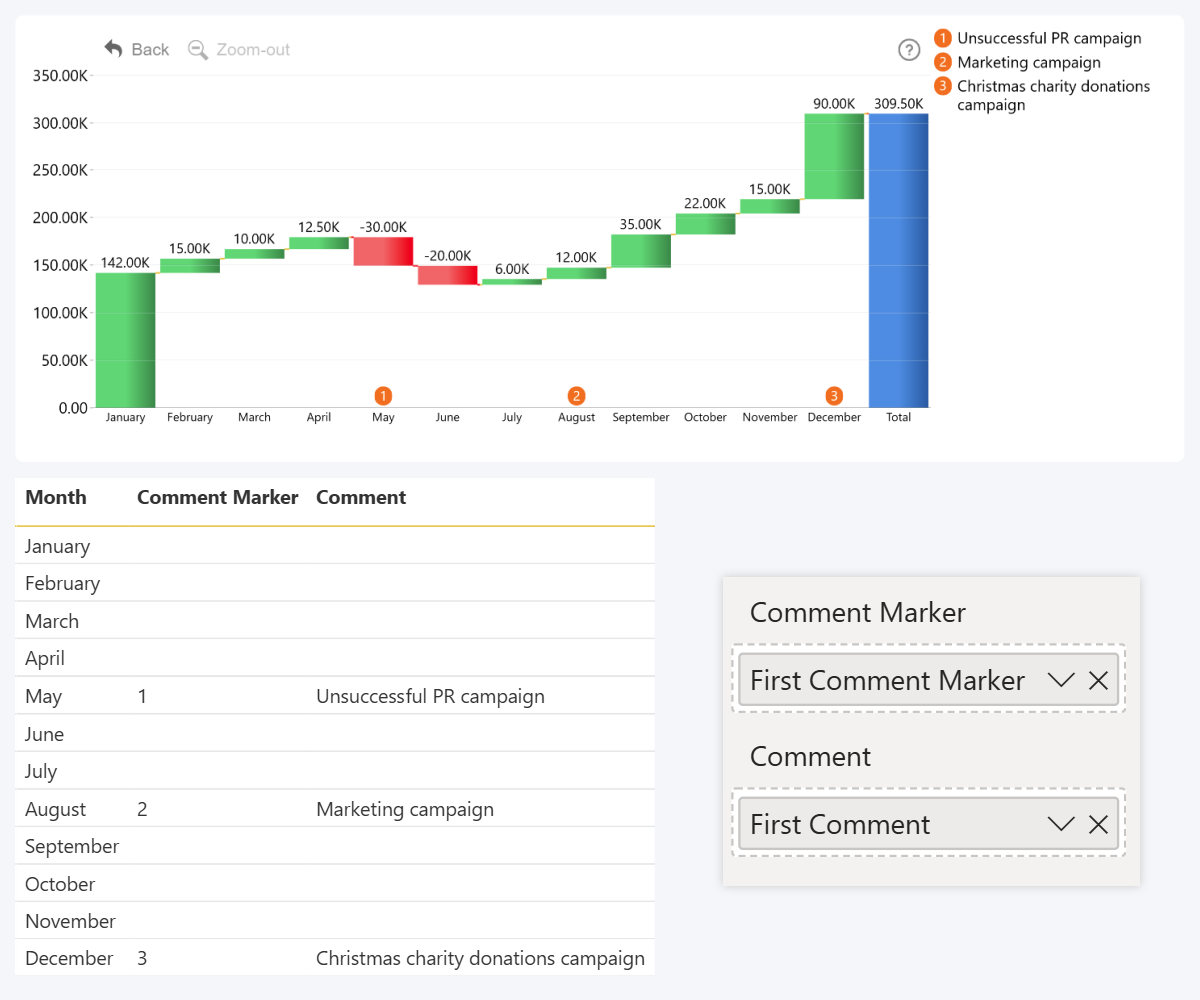
Task: Select the August row in the table
Action: (56, 809)
